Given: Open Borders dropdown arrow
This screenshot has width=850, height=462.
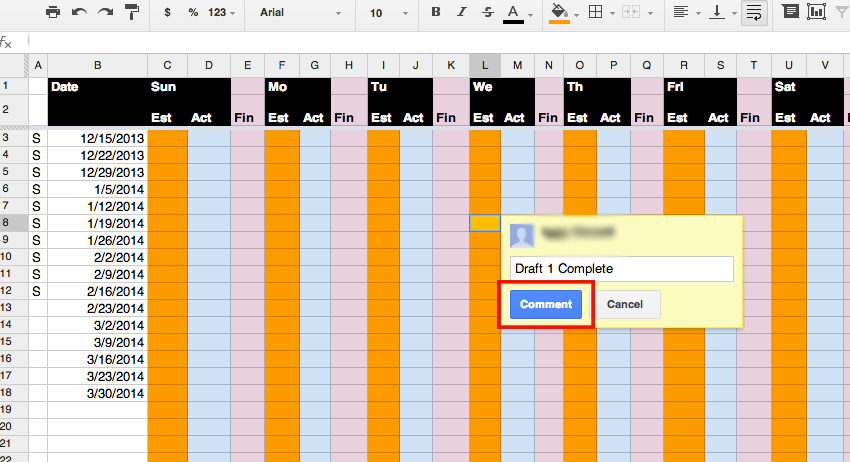Looking at the screenshot, I should tap(613, 14).
